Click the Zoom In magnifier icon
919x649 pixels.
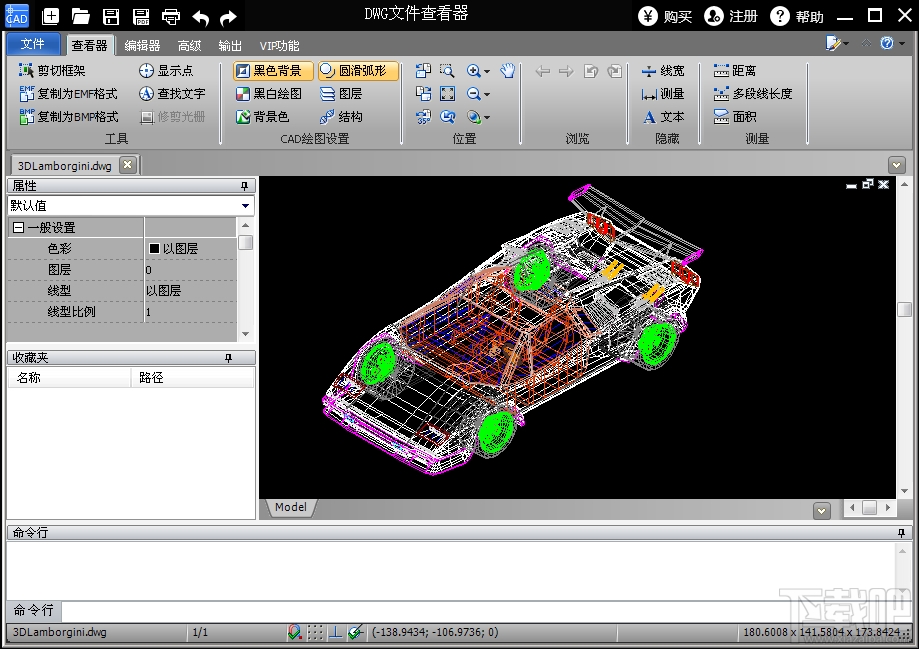pos(474,70)
